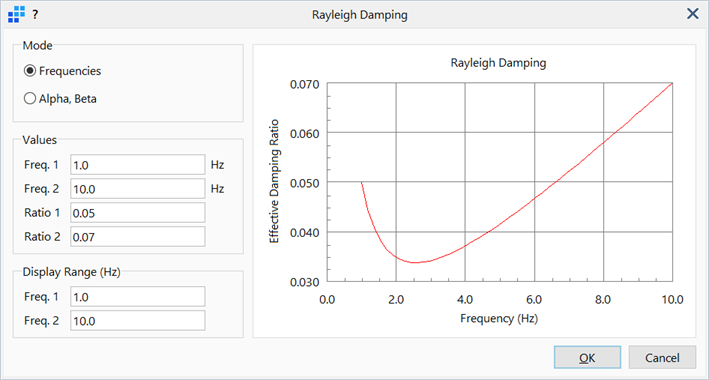Confirm with the OK button
The width and height of the screenshot is (709, 380).
587,358
